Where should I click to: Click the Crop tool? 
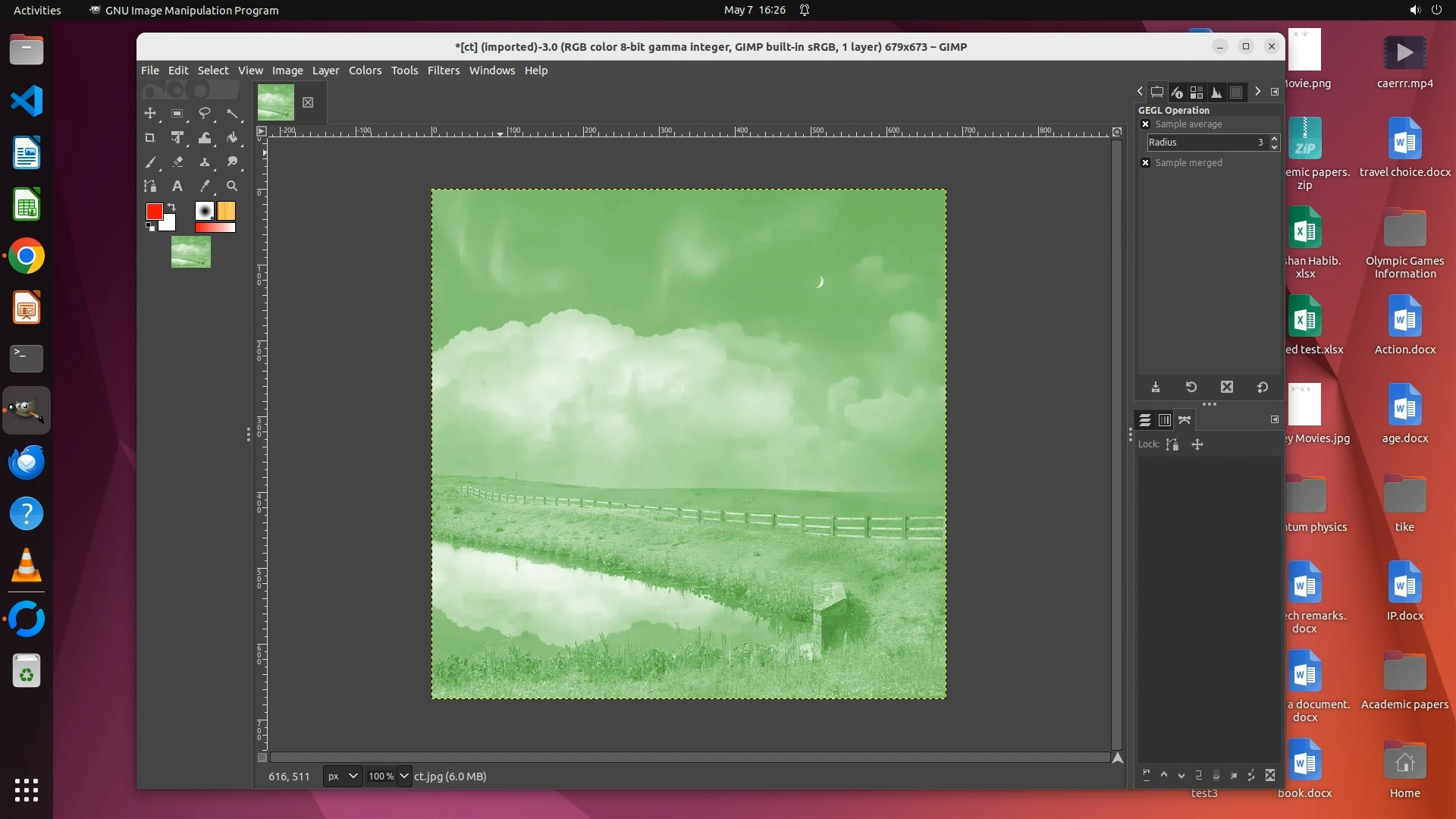coord(150,138)
